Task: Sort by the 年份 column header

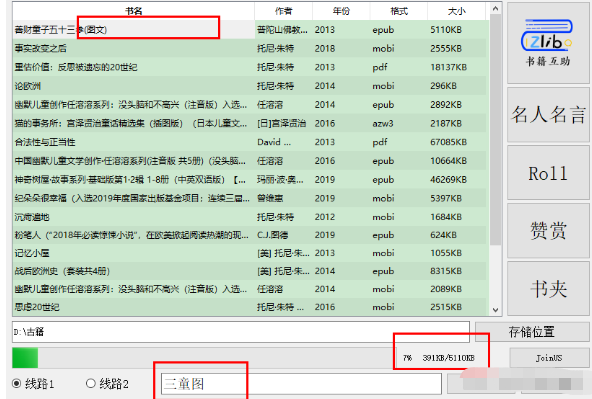Action: point(341,11)
